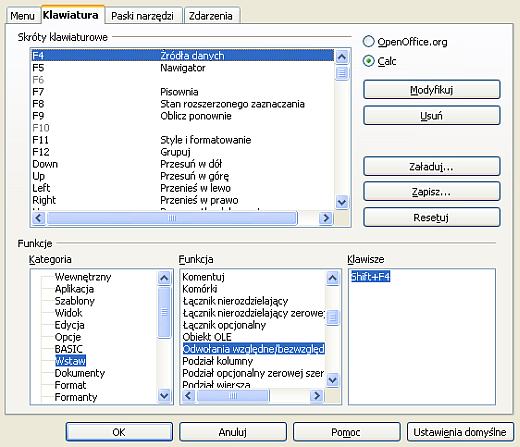The image size is (520, 447).
Task: Select Odwołania względne/bezwzględne function
Action: (253, 349)
